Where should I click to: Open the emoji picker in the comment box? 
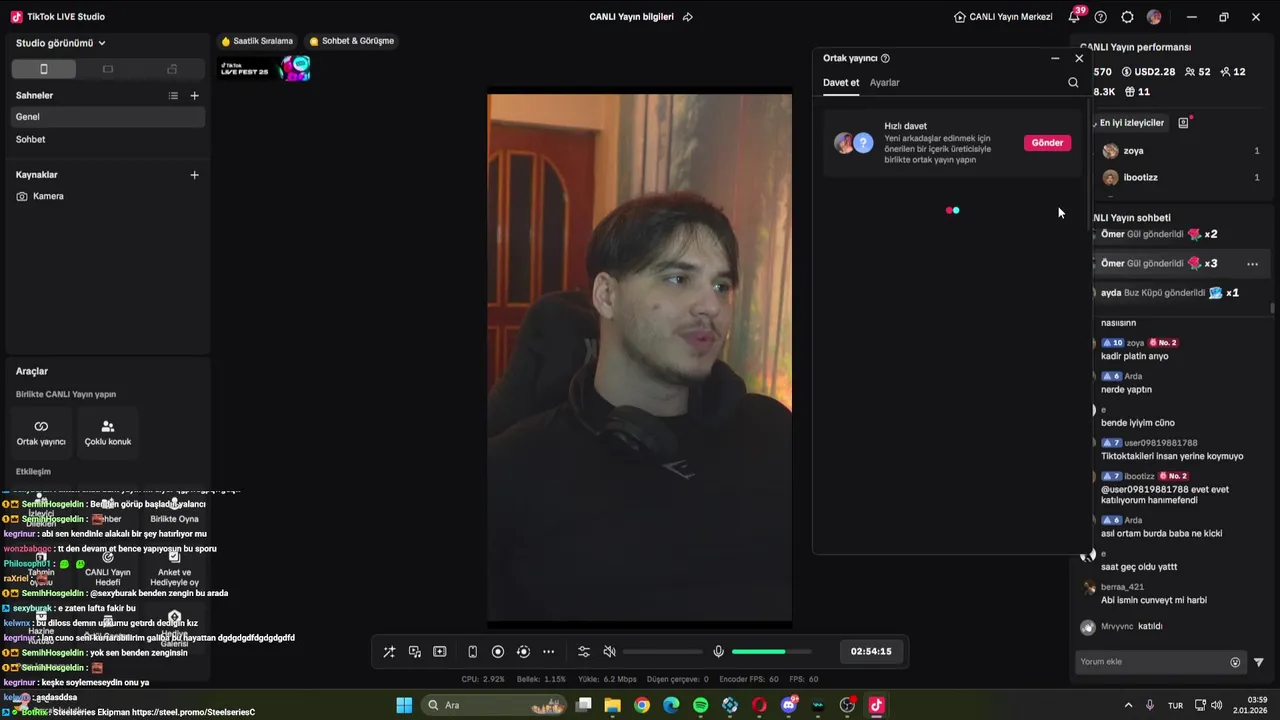click(1235, 662)
